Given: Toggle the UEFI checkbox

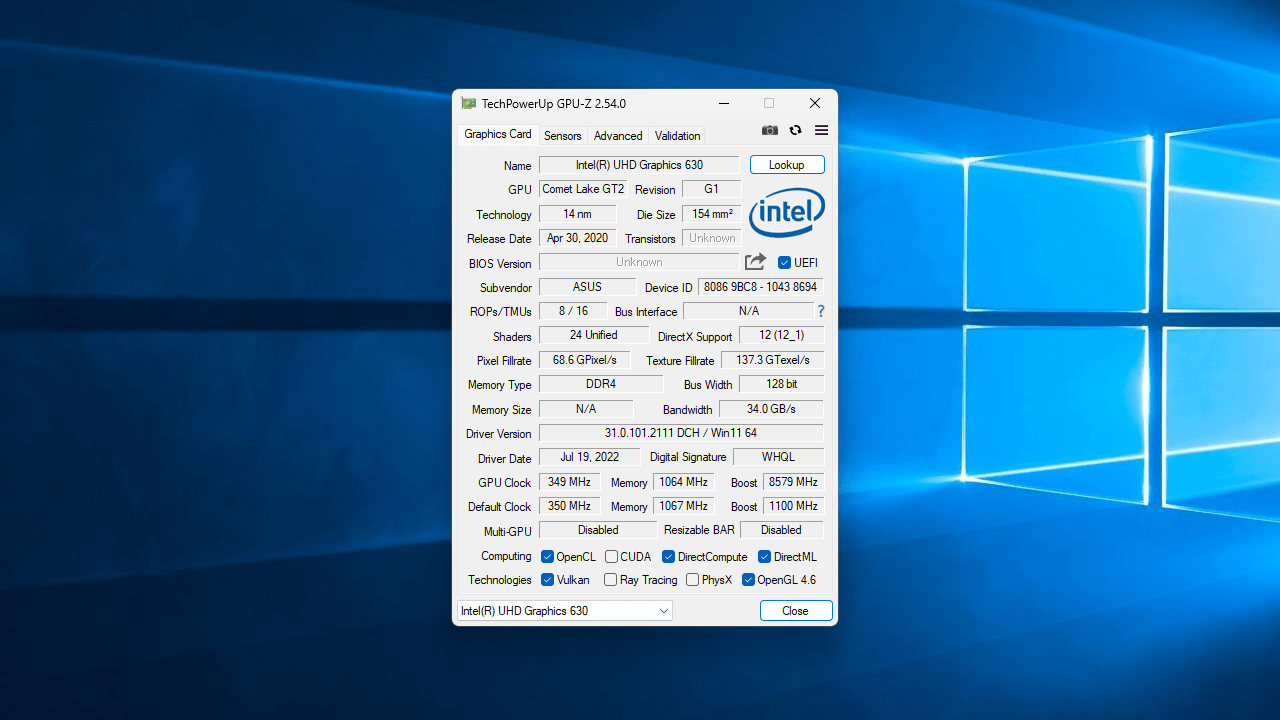Looking at the screenshot, I should point(785,263).
